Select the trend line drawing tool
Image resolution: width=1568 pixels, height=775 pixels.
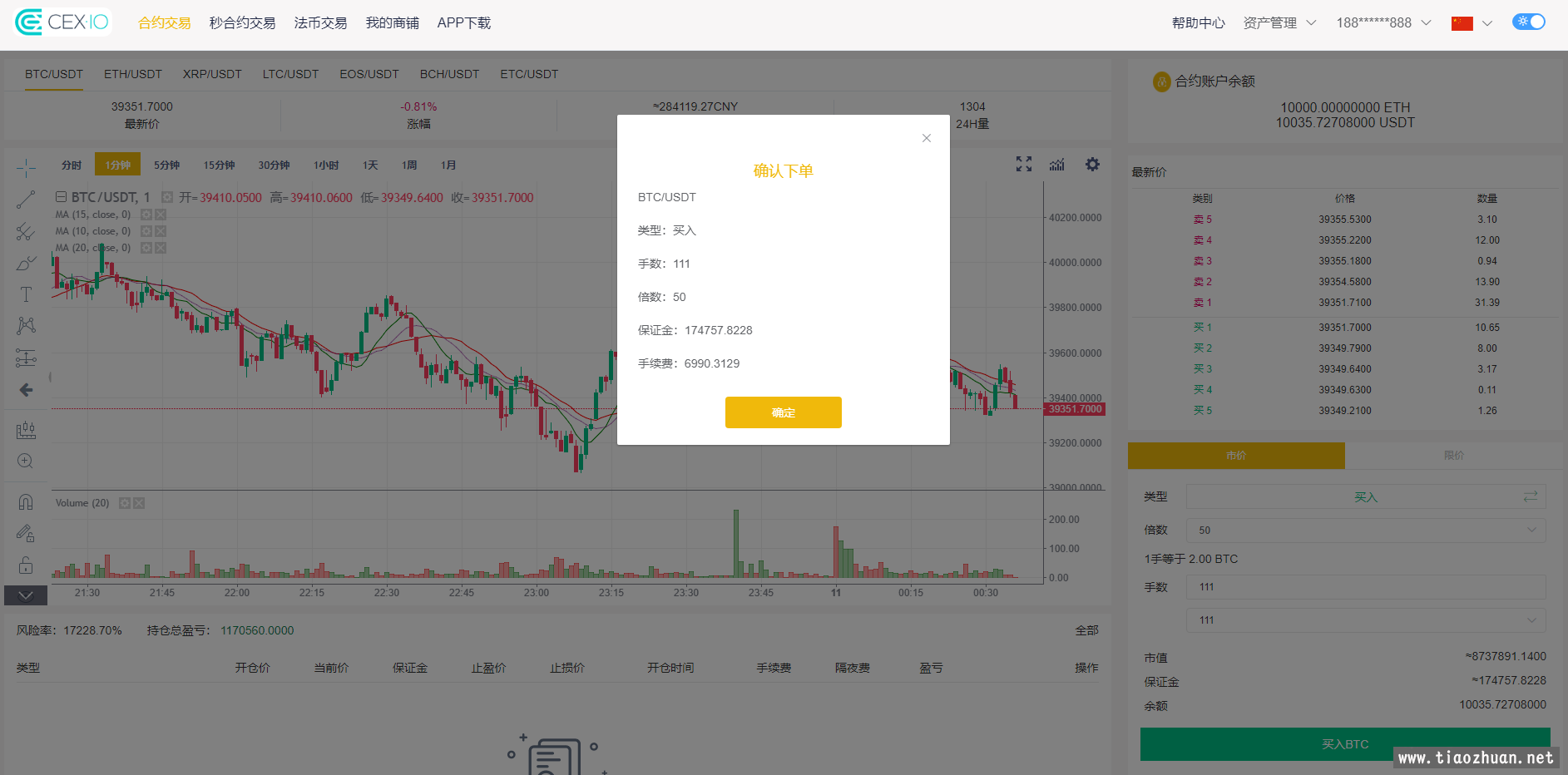click(x=26, y=200)
